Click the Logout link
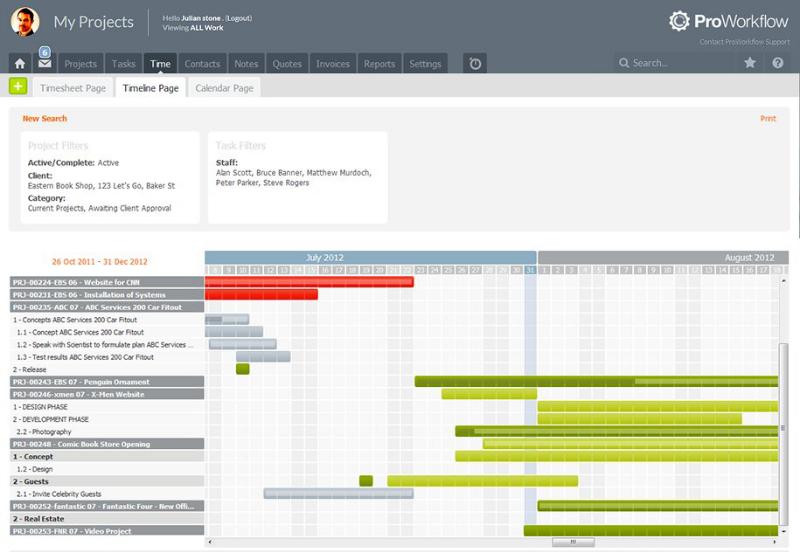The width and height of the screenshot is (800, 552). point(239,18)
